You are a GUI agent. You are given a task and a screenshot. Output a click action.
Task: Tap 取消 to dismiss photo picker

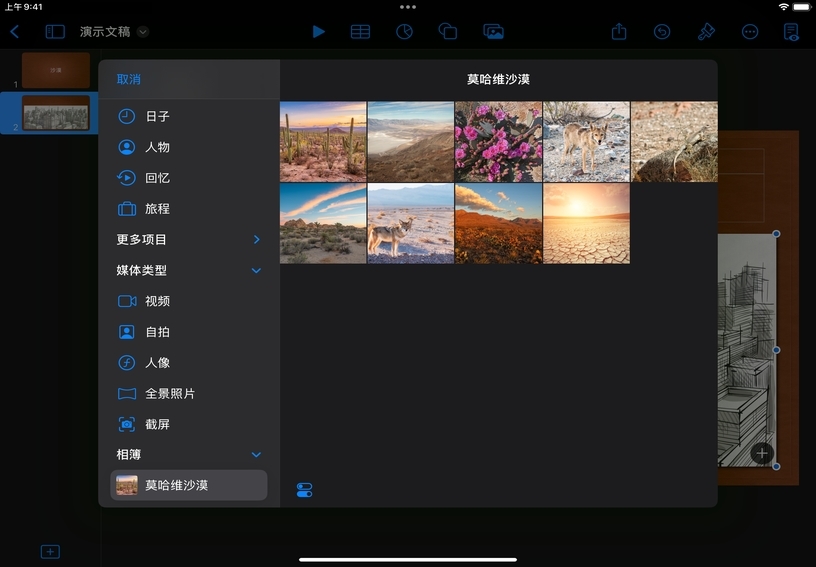coord(128,79)
